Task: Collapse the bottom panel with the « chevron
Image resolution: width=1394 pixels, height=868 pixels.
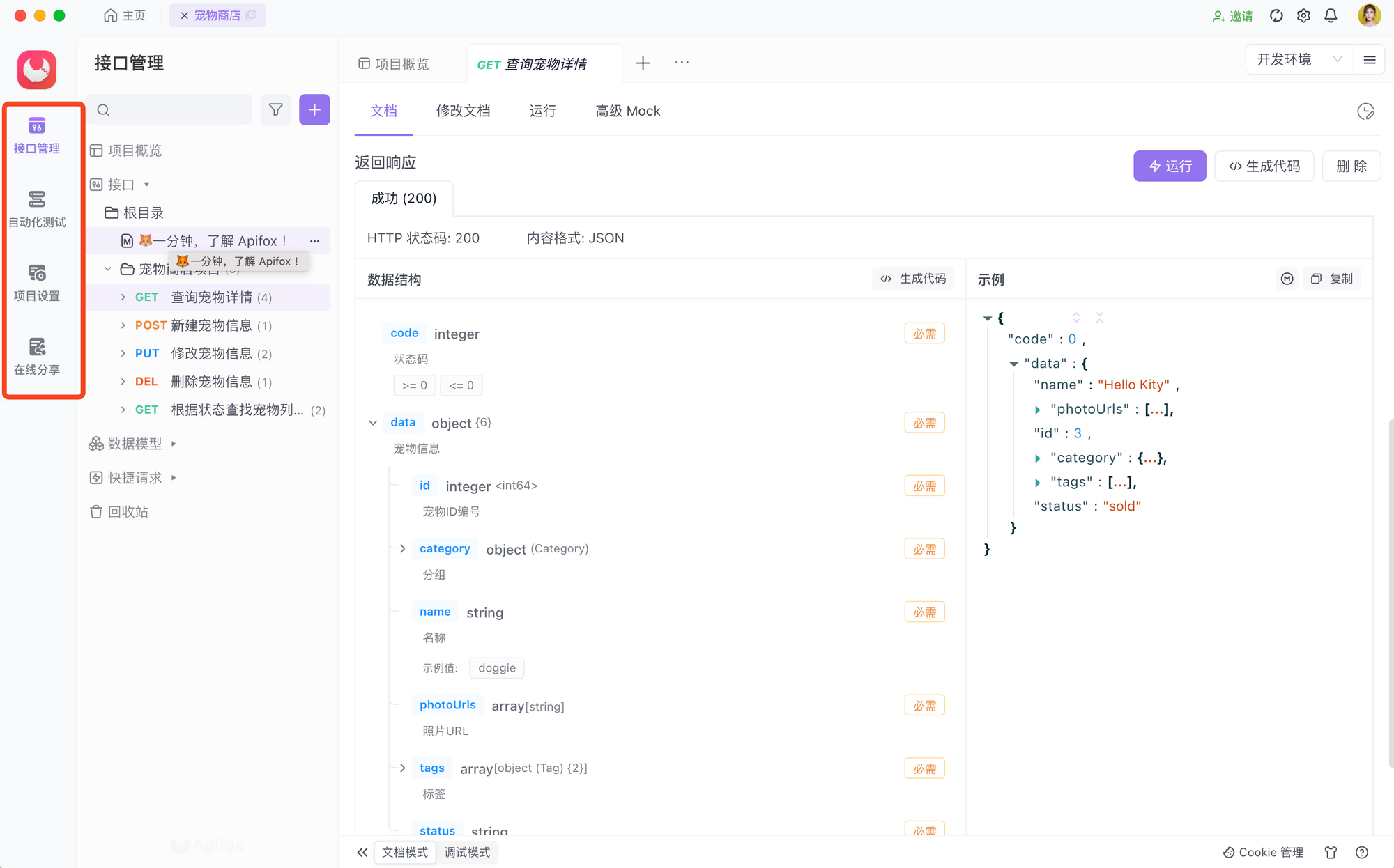Action: [362, 852]
